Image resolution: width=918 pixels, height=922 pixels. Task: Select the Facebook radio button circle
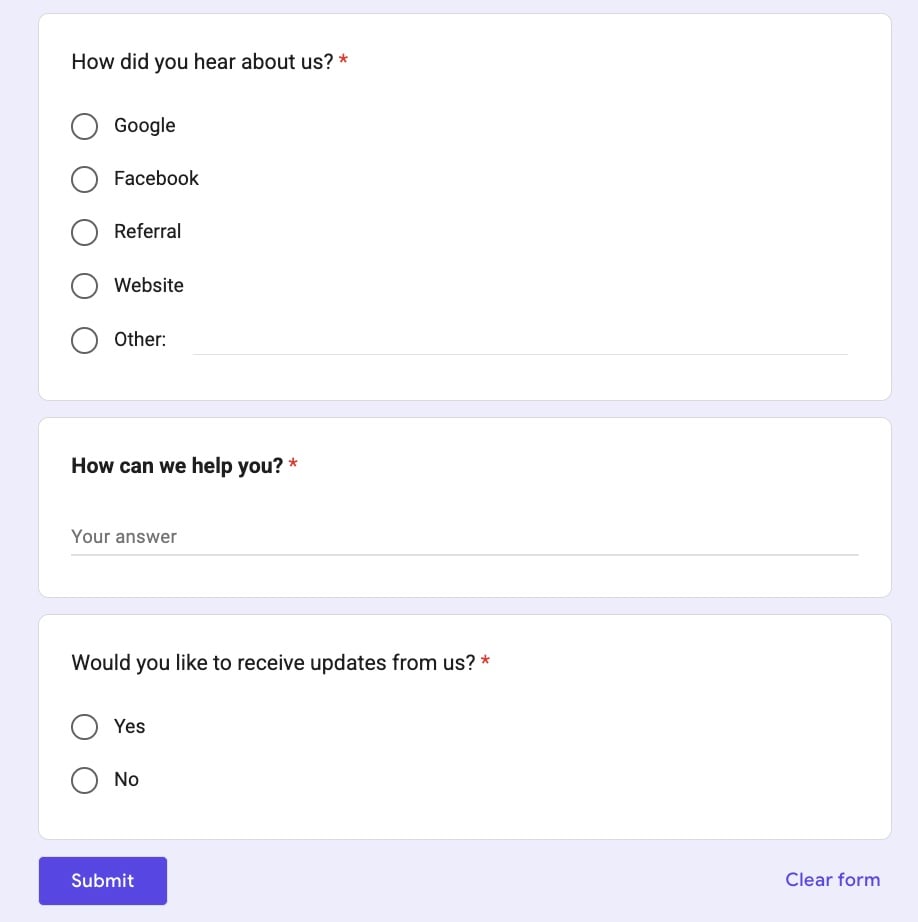pos(84,179)
